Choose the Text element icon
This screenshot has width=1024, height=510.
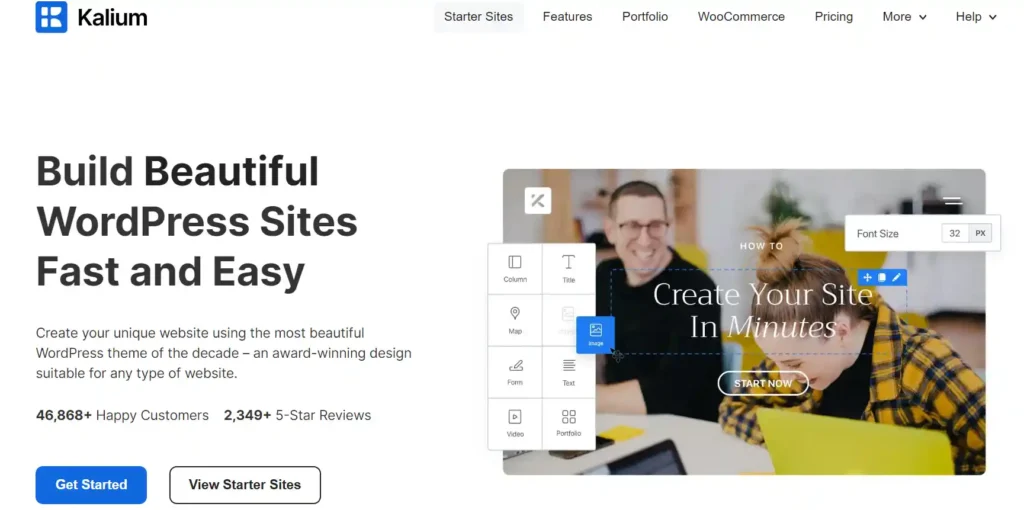click(568, 365)
